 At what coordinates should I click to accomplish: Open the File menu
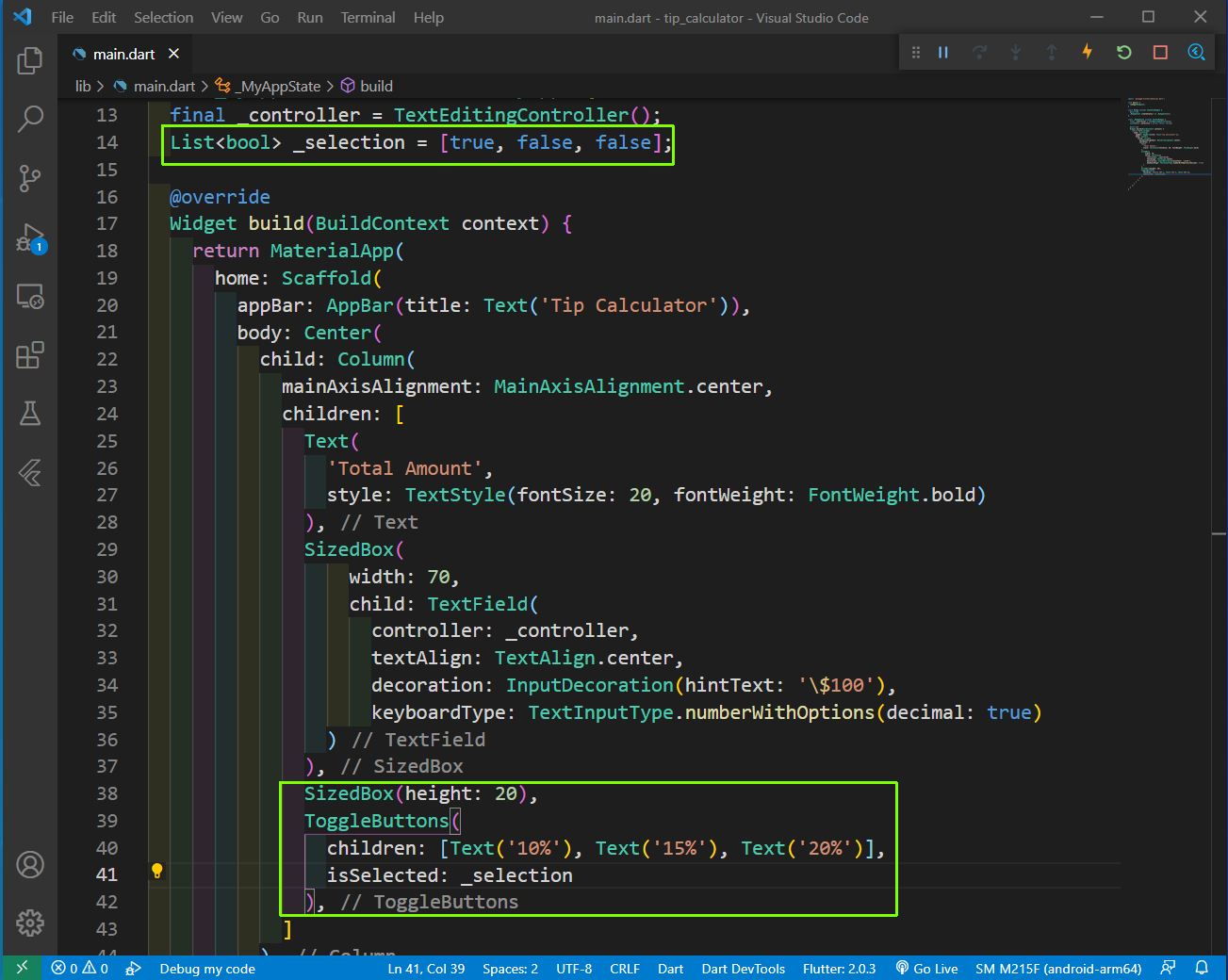pyautogui.click(x=62, y=17)
